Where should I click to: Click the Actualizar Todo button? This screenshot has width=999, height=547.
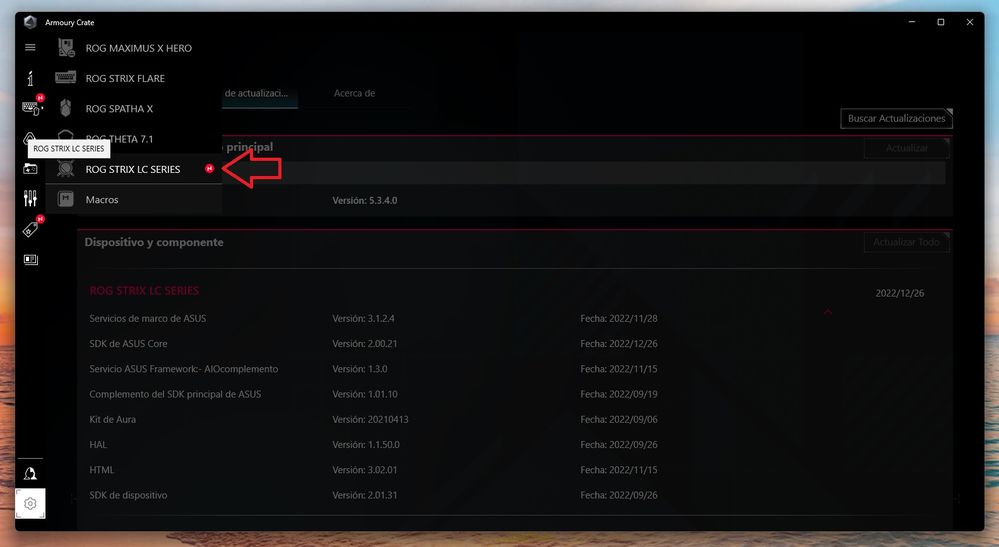906,242
